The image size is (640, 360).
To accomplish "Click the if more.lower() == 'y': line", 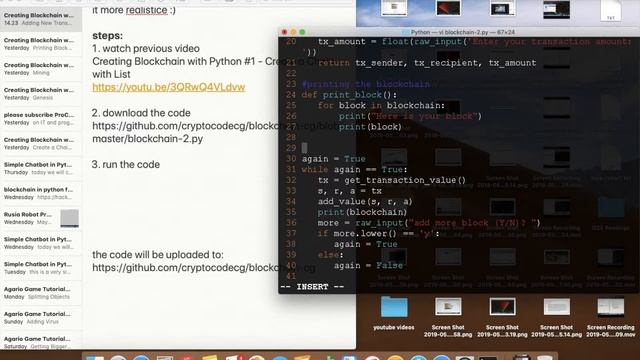I will pyautogui.click(x=378, y=233).
